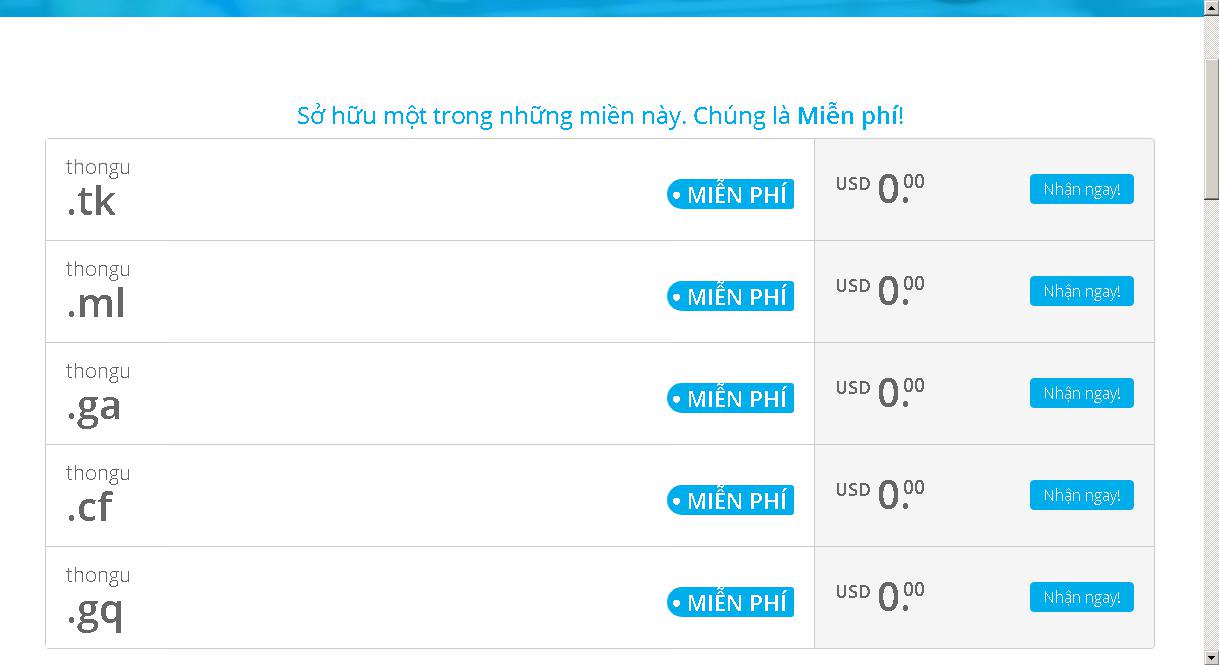The width and height of the screenshot is (1219, 665).
Task: Click the thongu .ga domain text
Action: coord(97,393)
